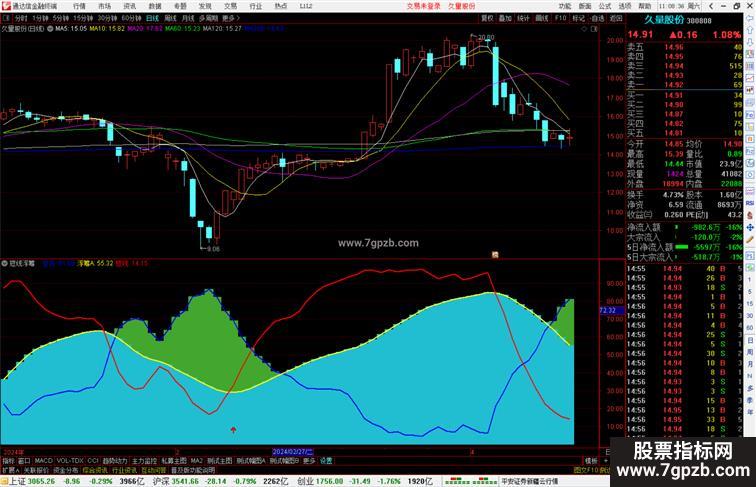This screenshot has height=487, width=756.
Task: Select the 日线 daily chart period
Action: point(152,18)
